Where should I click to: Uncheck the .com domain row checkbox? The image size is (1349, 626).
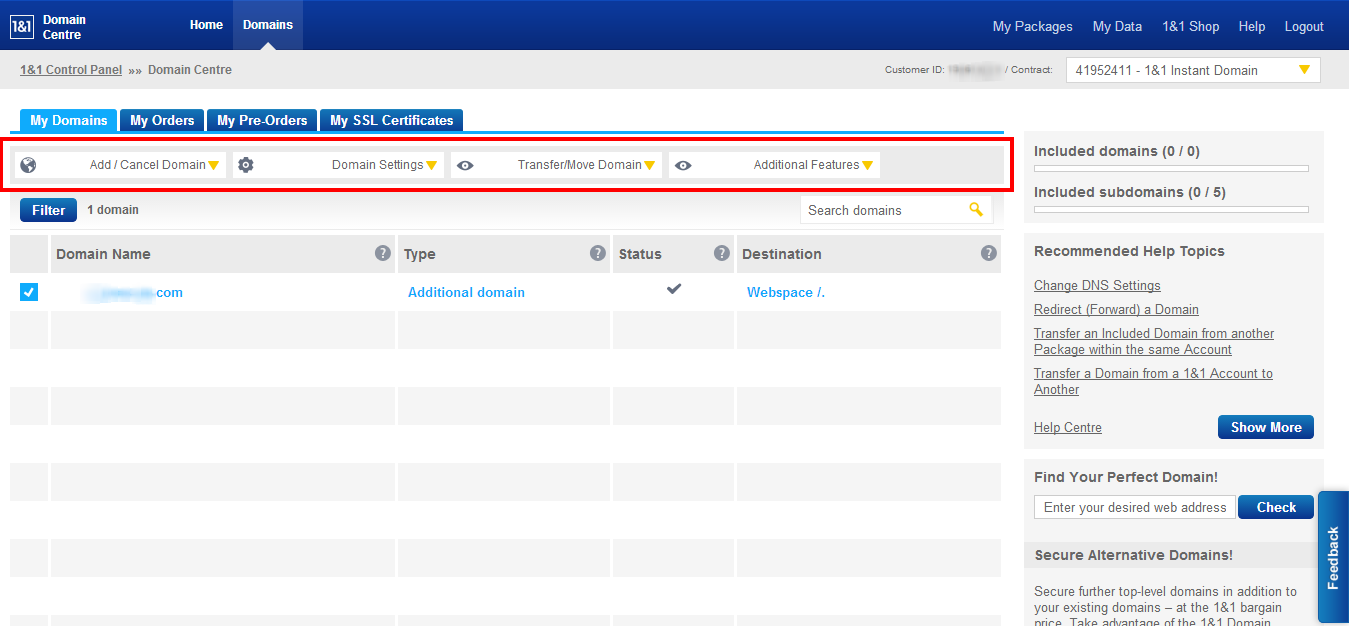[x=29, y=292]
